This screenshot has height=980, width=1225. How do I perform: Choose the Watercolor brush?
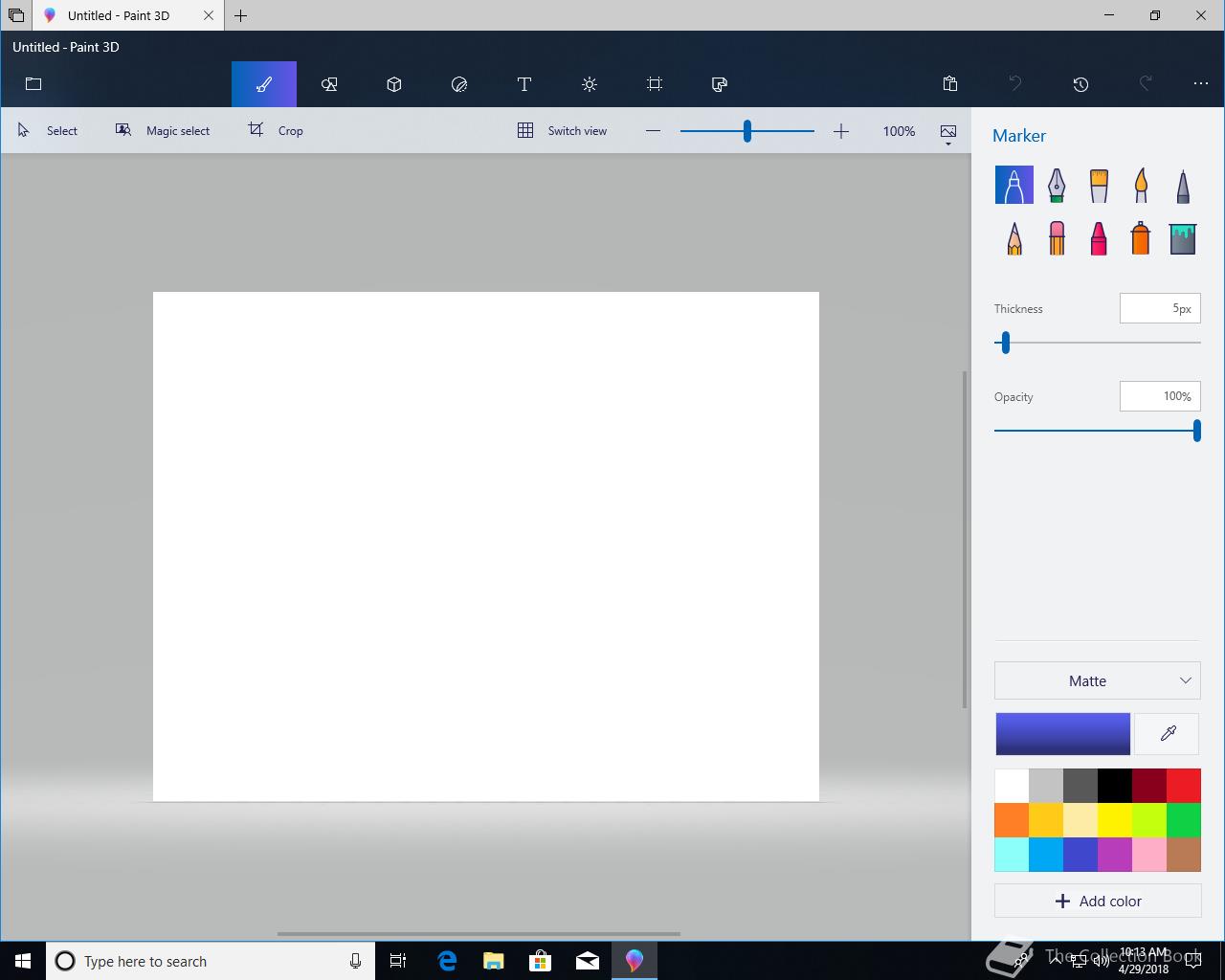[x=1140, y=185]
